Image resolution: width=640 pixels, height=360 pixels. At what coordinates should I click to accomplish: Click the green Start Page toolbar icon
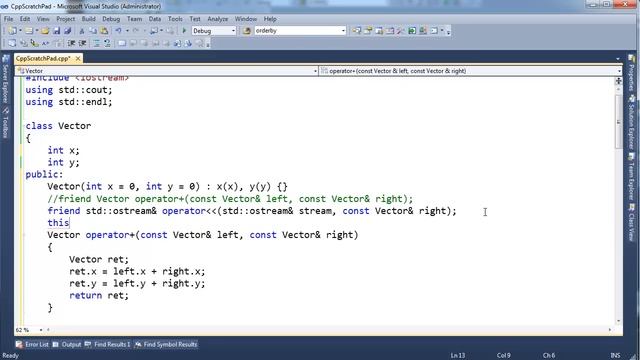412,31
